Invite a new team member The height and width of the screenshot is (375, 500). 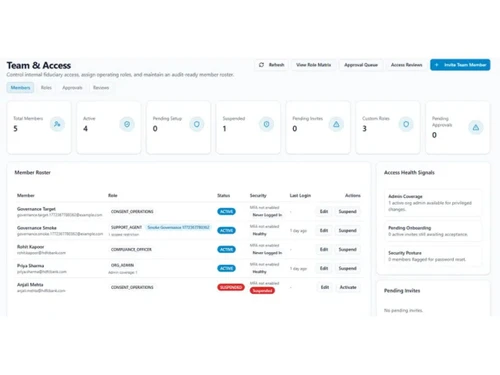[460, 65]
